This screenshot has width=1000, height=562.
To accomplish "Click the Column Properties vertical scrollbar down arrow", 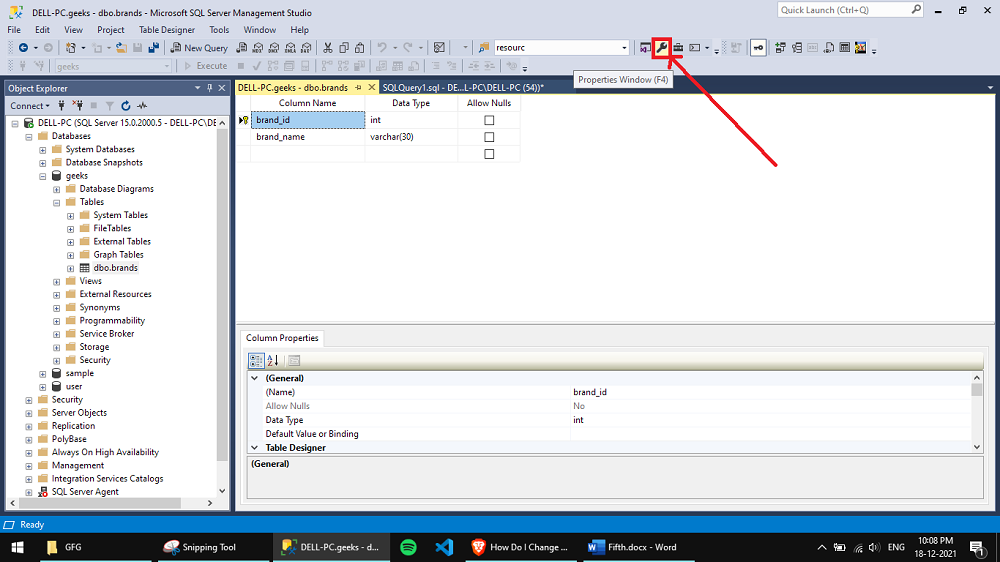I will [977, 447].
